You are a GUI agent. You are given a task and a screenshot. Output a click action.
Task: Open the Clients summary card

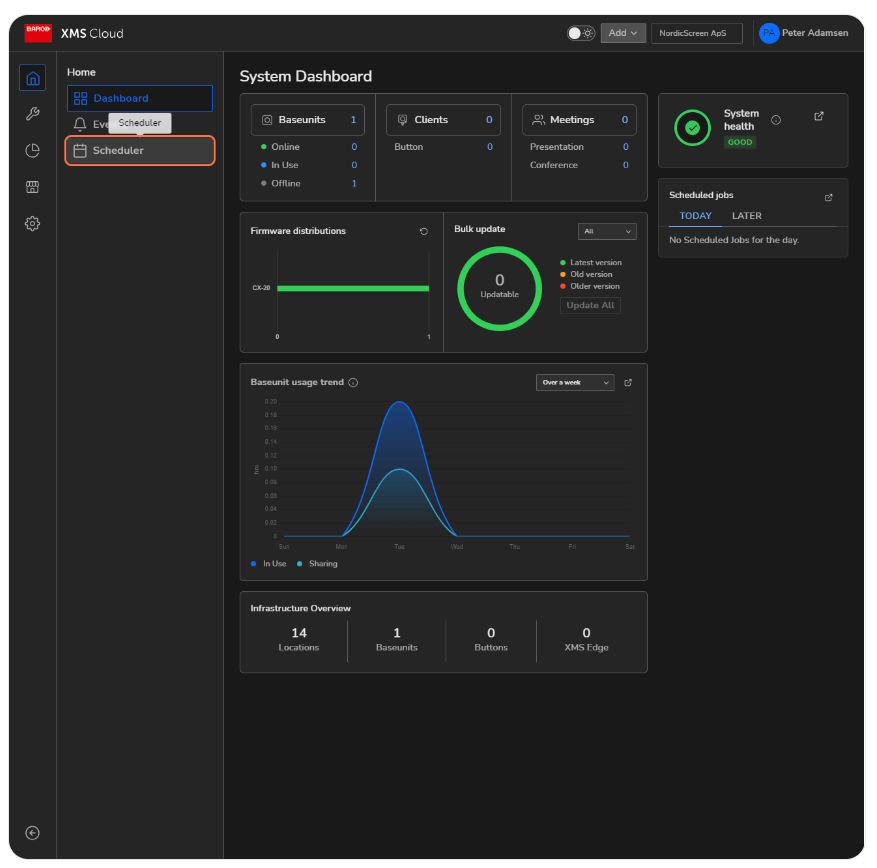[443, 120]
